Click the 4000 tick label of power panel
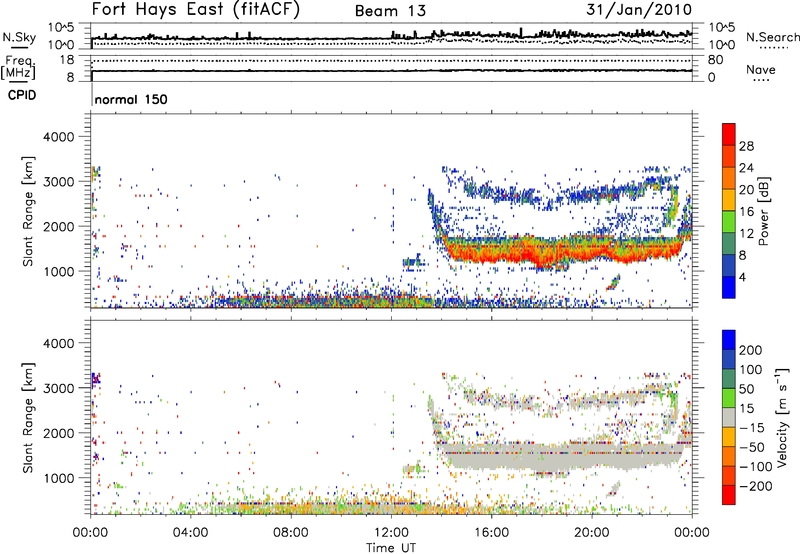Image resolution: width=800 pixels, height=554 pixels. pyautogui.click(x=59, y=137)
